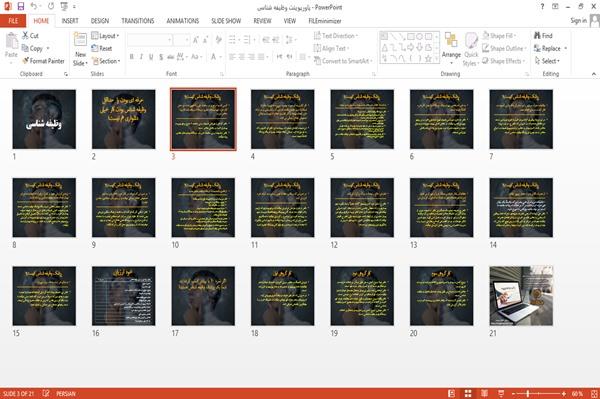600x399 pixels.
Task: Start Slide Show from status bar icon
Action: point(501,393)
